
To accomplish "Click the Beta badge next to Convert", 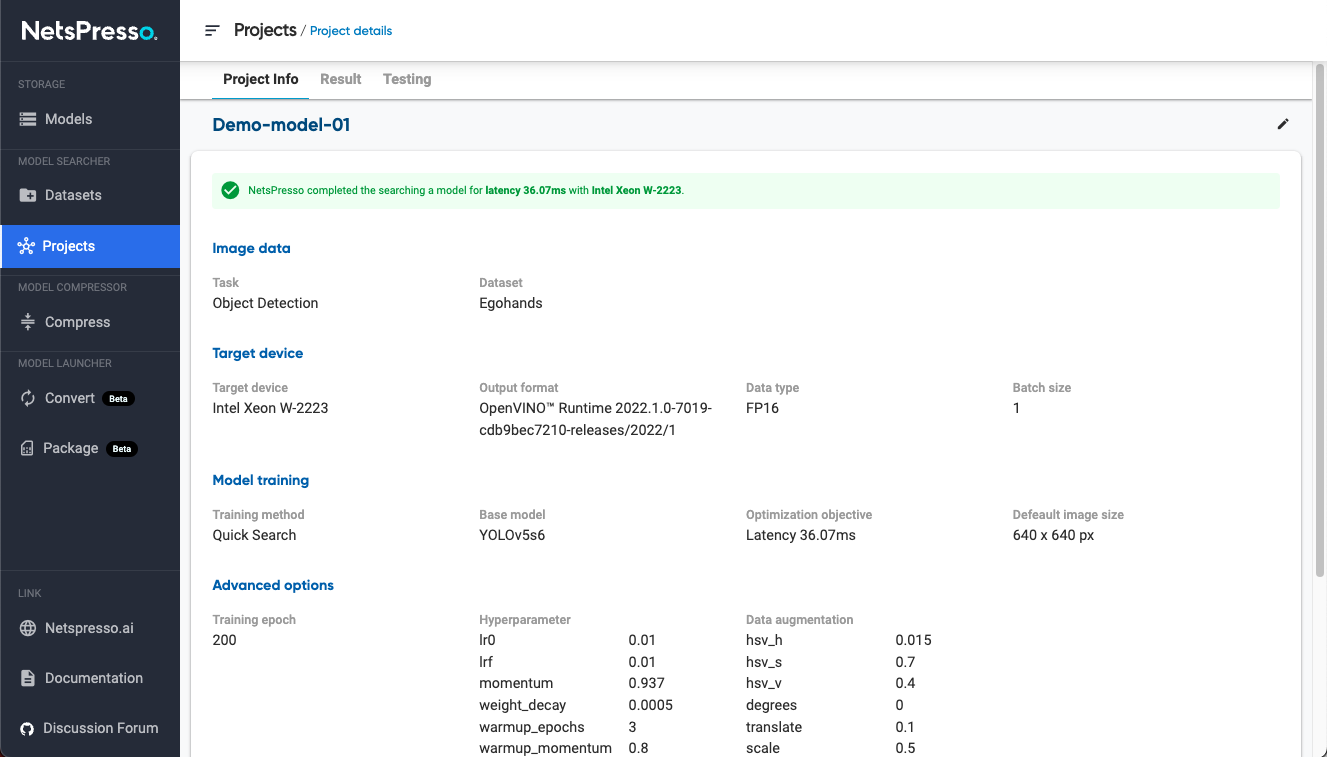I will point(118,398).
